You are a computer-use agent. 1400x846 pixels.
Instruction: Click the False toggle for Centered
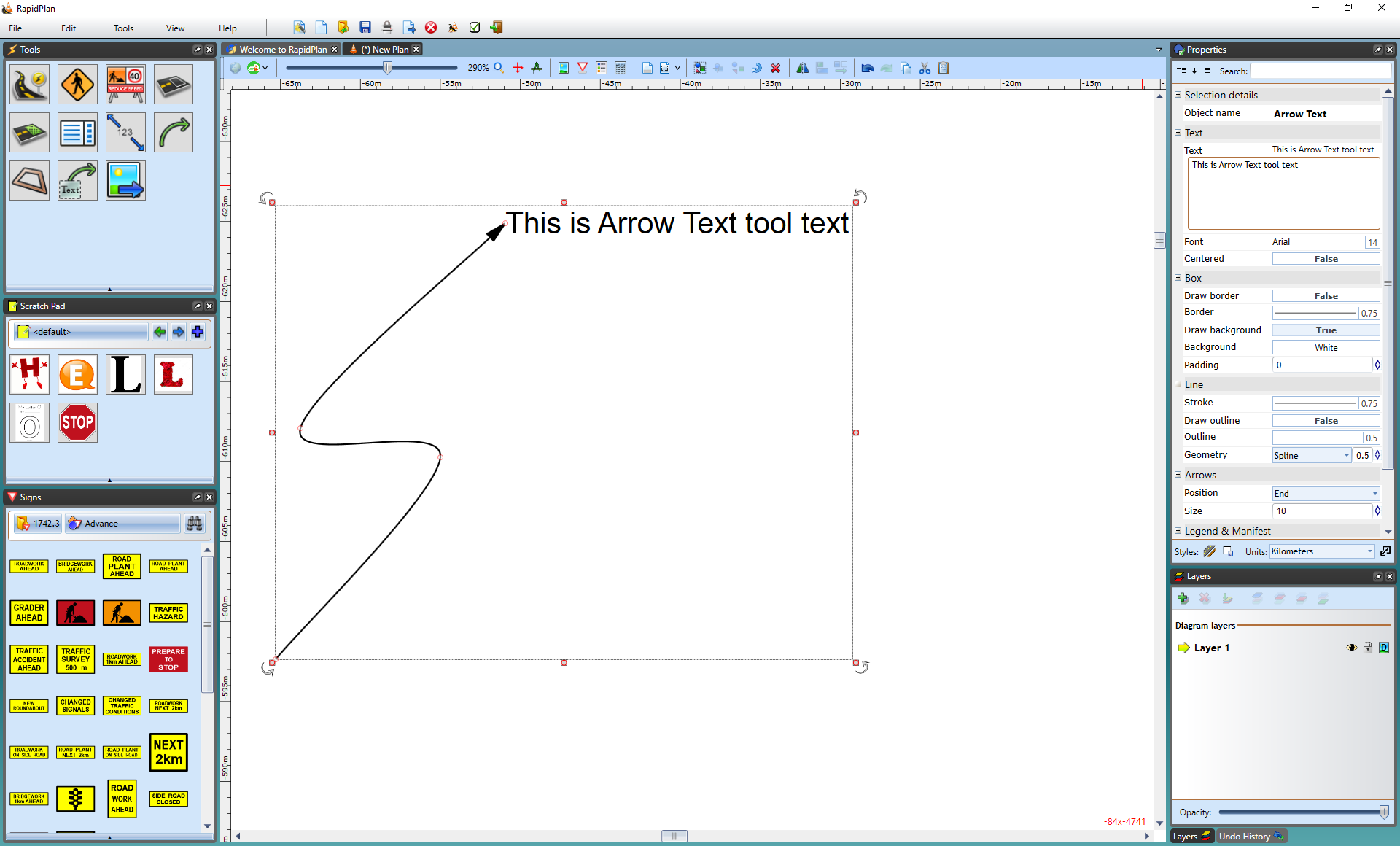coord(1326,258)
